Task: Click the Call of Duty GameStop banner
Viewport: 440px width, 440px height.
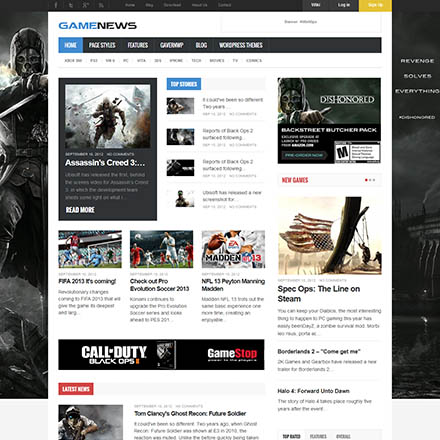Action: [161, 355]
